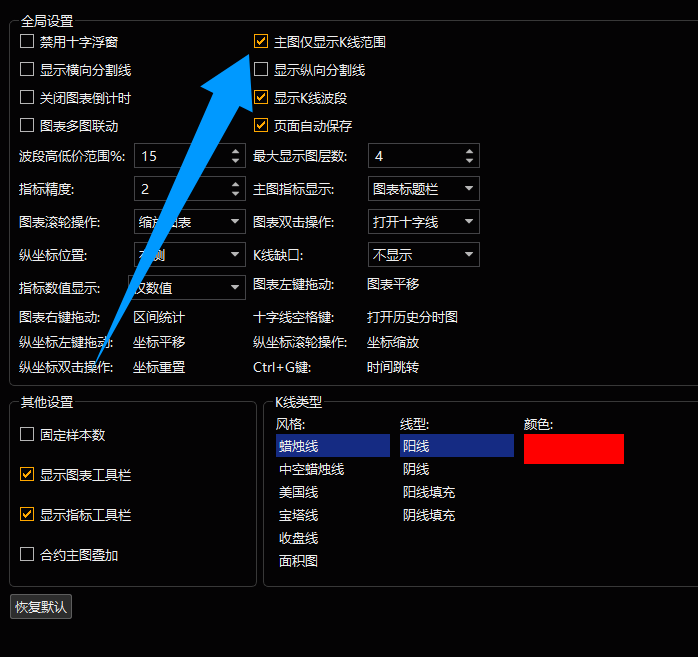Enable the 禁用十字浮窗 checkbox
The image size is (698, 657).
coord(27,42)
